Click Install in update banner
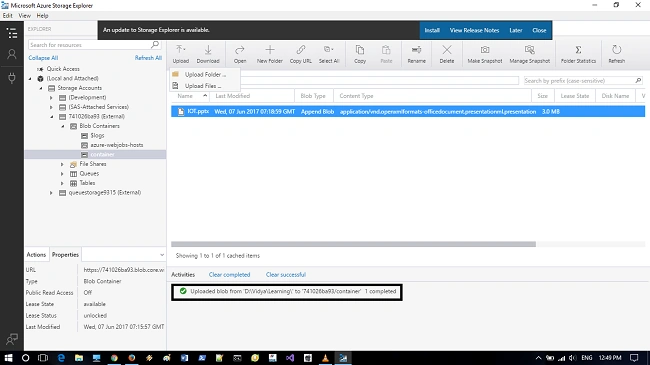Viewport: 650px width, 365px height. click(432, 30)
